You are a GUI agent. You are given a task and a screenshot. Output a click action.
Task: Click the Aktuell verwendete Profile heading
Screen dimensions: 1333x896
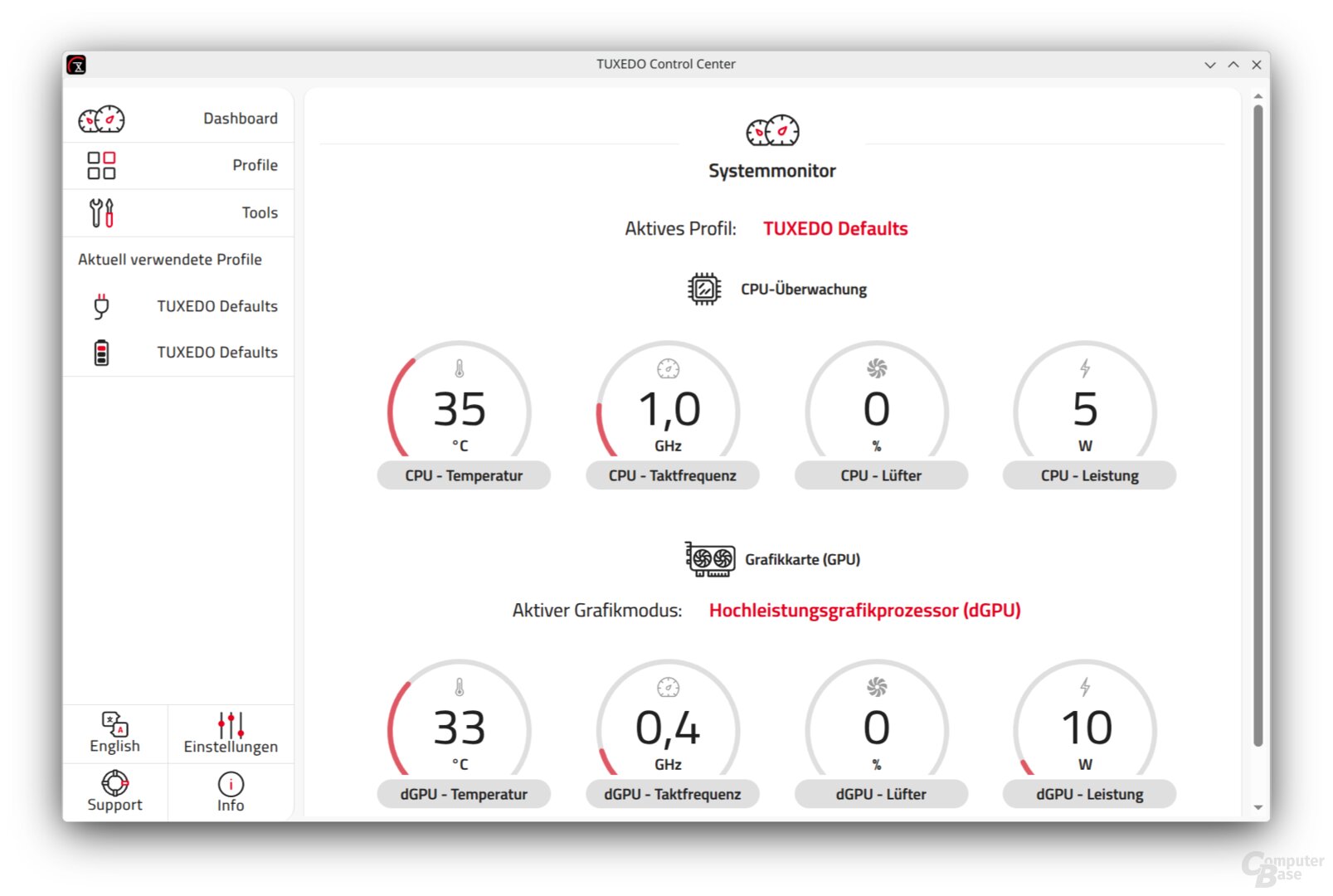pos(170,260)
